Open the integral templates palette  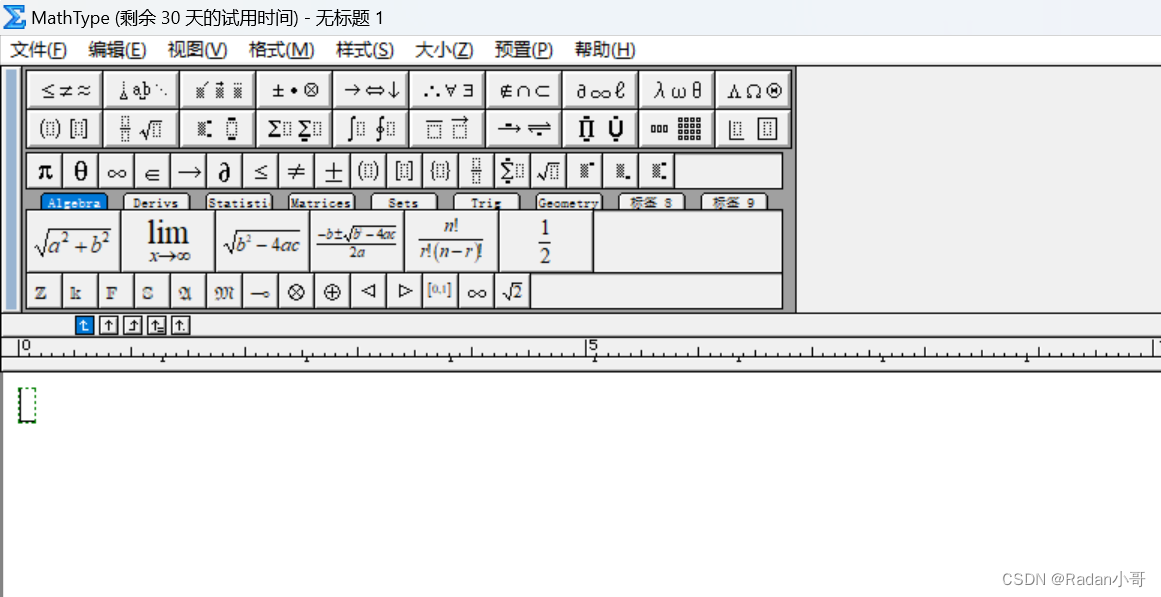coord(372,129)
